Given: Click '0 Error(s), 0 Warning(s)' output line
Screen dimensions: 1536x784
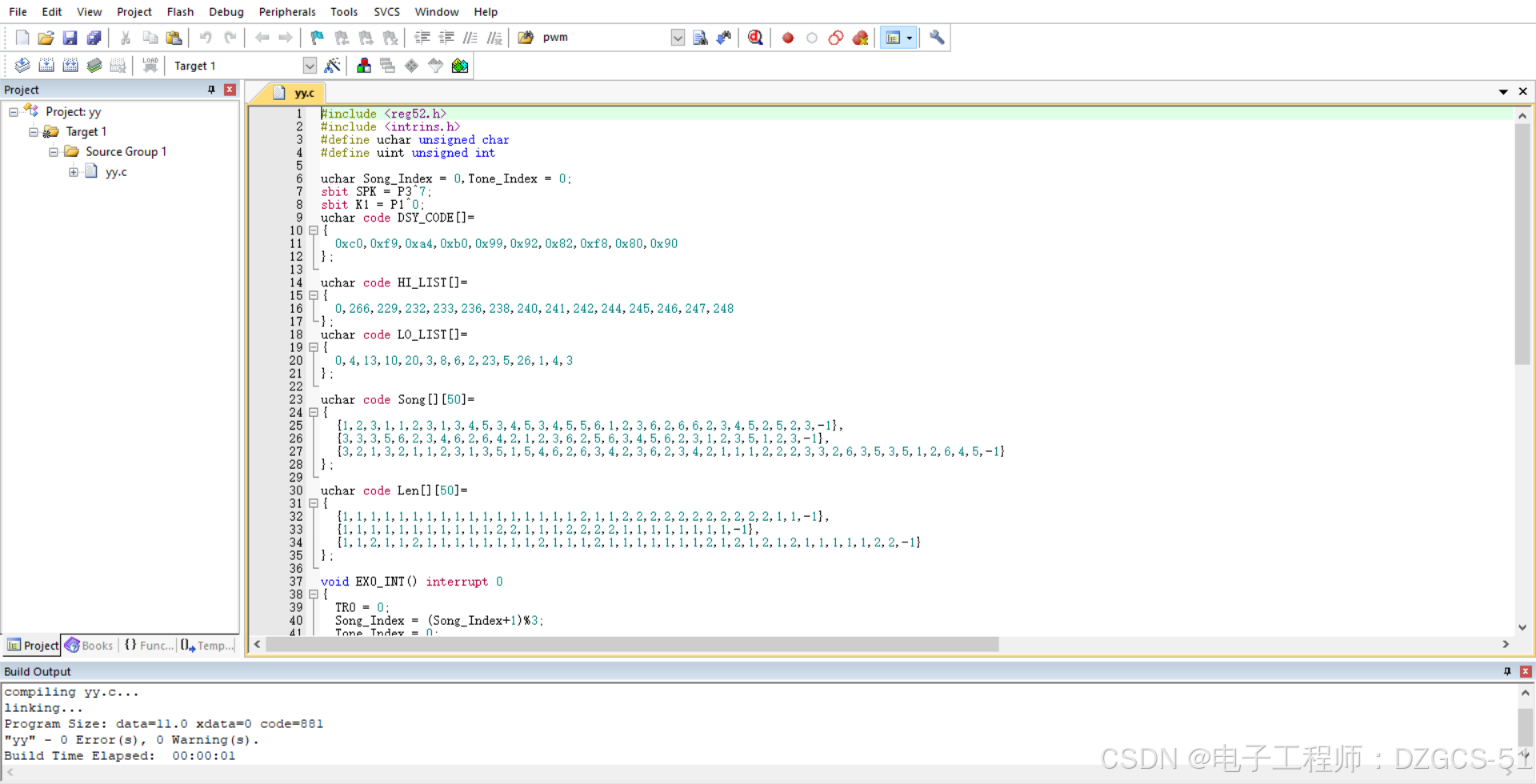Looking at the screenshot, I should pos(131,740).
